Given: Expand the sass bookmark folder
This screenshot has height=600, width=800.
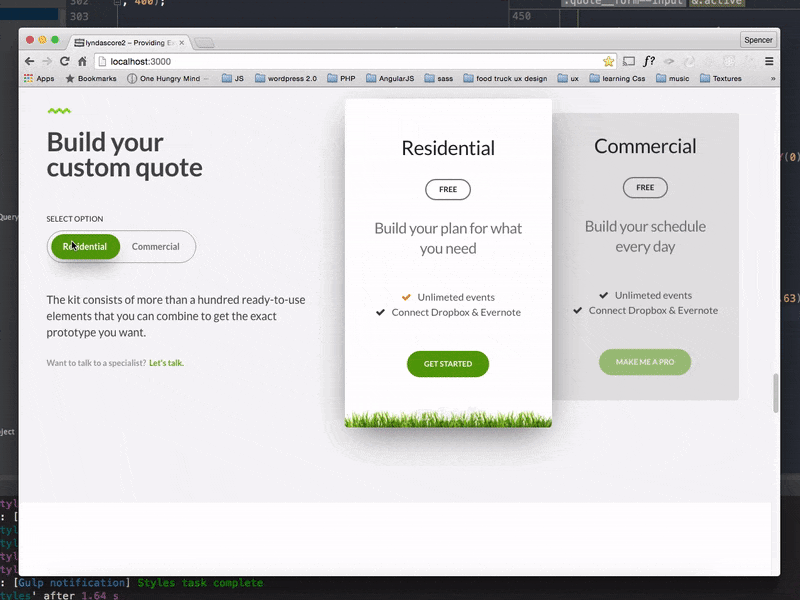Looking at the screenshot, I should tap(439, 79).
